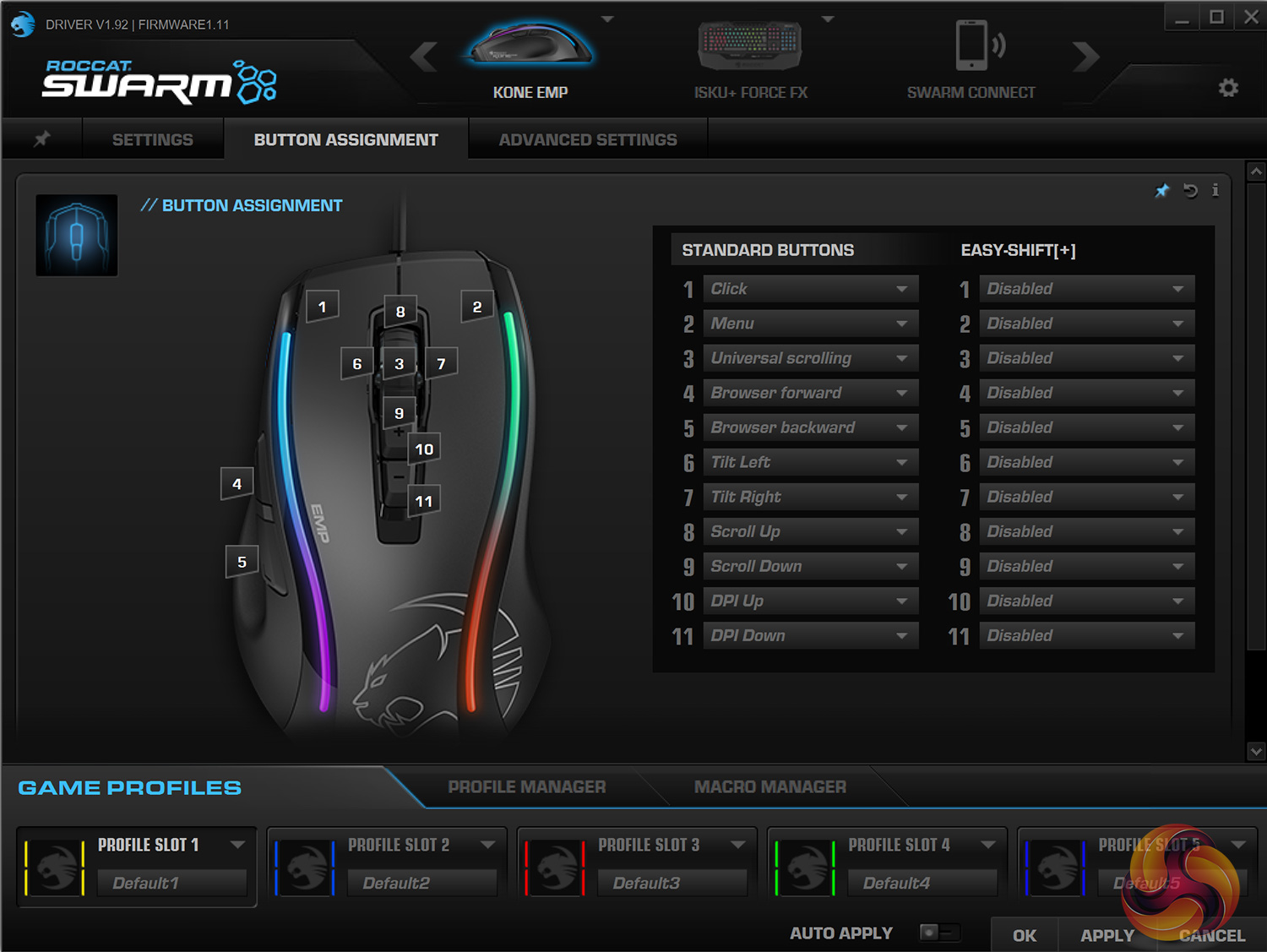The image size is (1267, 952).
Task: Go to previous device with left arrow
Action: [424, 57]
